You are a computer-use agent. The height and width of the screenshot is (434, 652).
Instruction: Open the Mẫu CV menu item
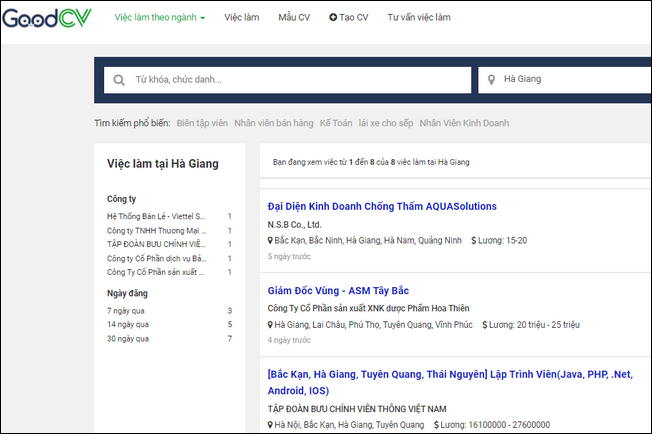point(295,18)
